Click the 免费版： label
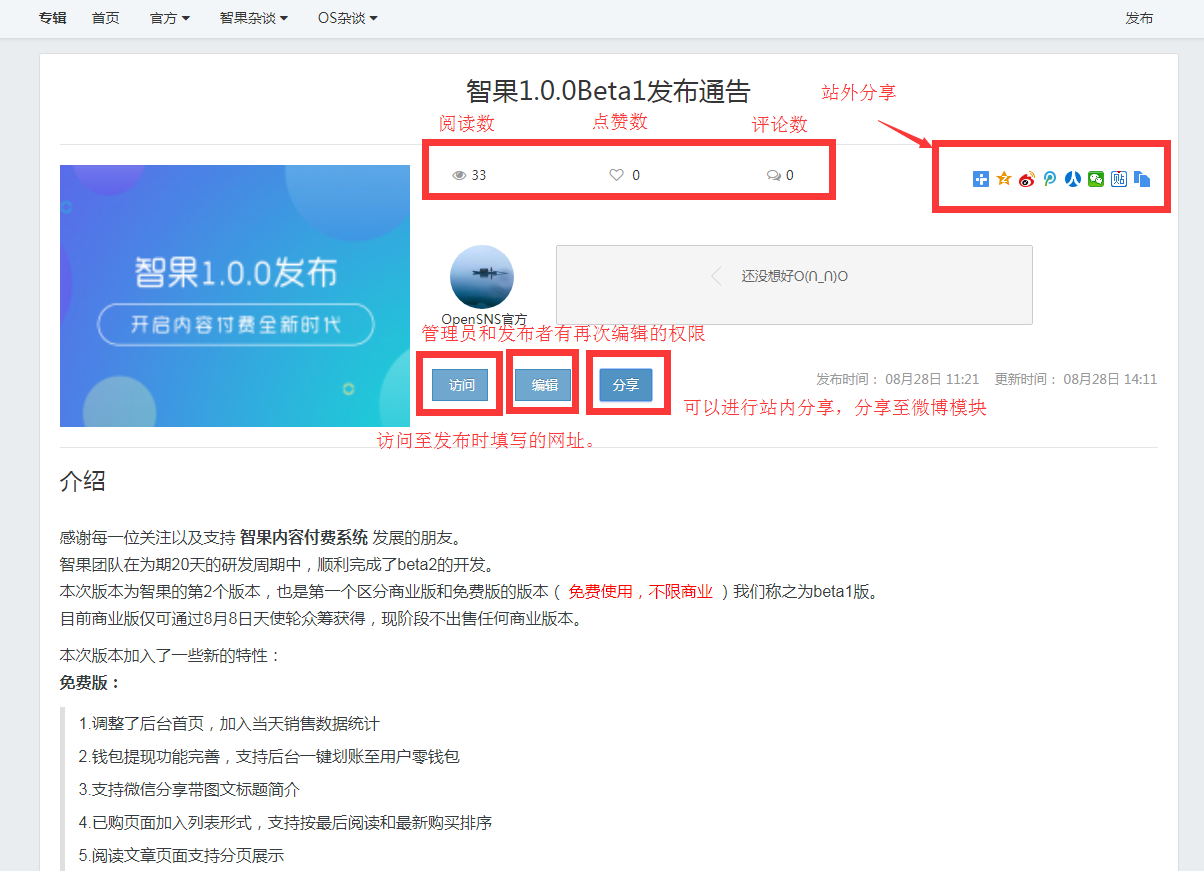The width and height of the screenshot is (1204, 871). tap(90, 682)
